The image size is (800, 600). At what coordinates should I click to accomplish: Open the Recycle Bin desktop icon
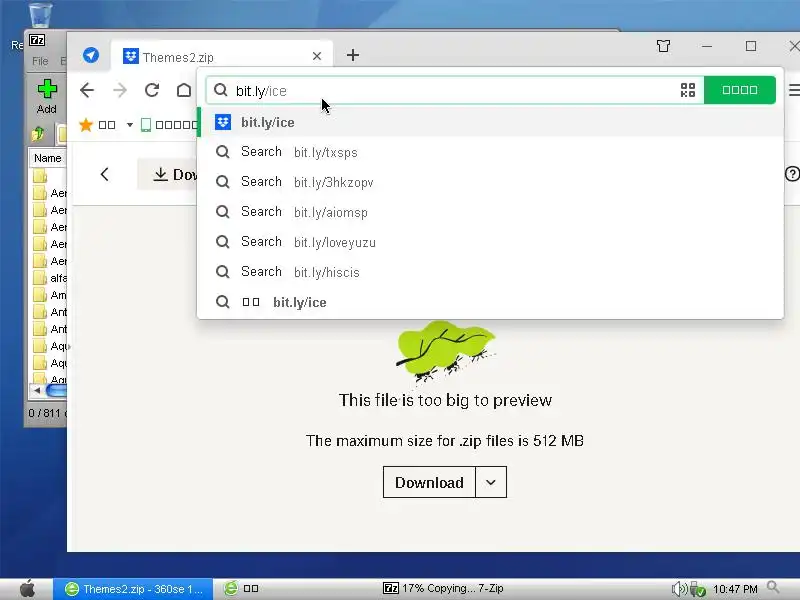pos(41,15)
